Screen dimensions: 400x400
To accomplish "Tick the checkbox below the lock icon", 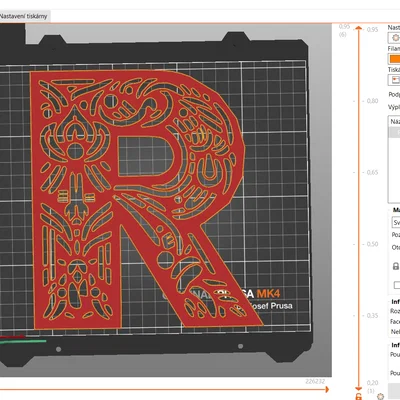I will [397, 285].
